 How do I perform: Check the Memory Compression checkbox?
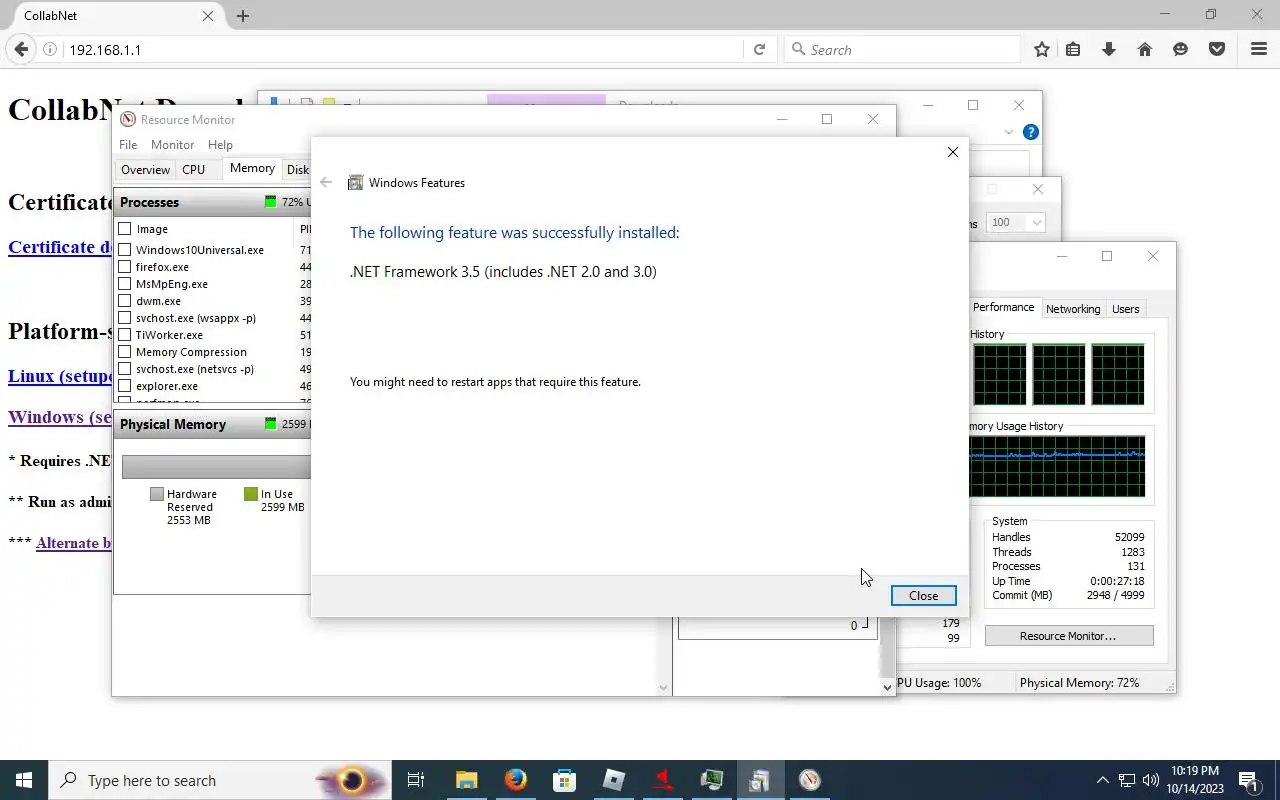pos(125,352)
